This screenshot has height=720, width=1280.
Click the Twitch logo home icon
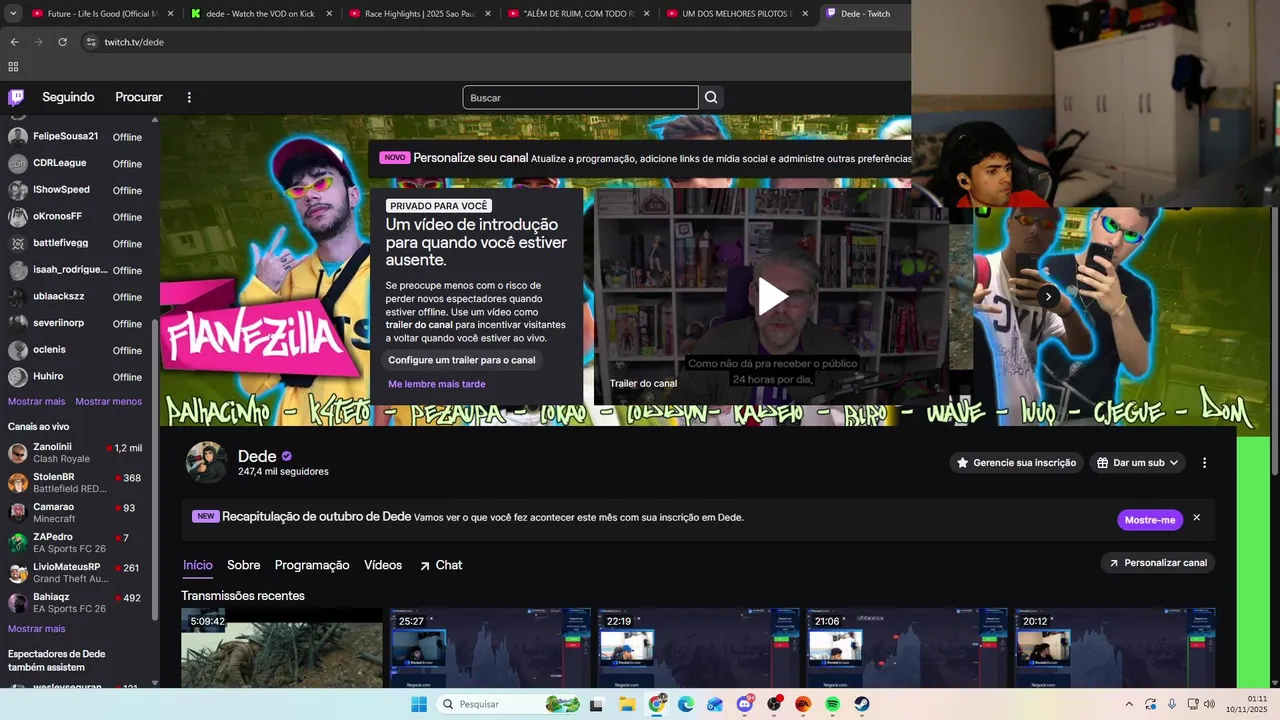pyautogui.click(x=16, y=97)
